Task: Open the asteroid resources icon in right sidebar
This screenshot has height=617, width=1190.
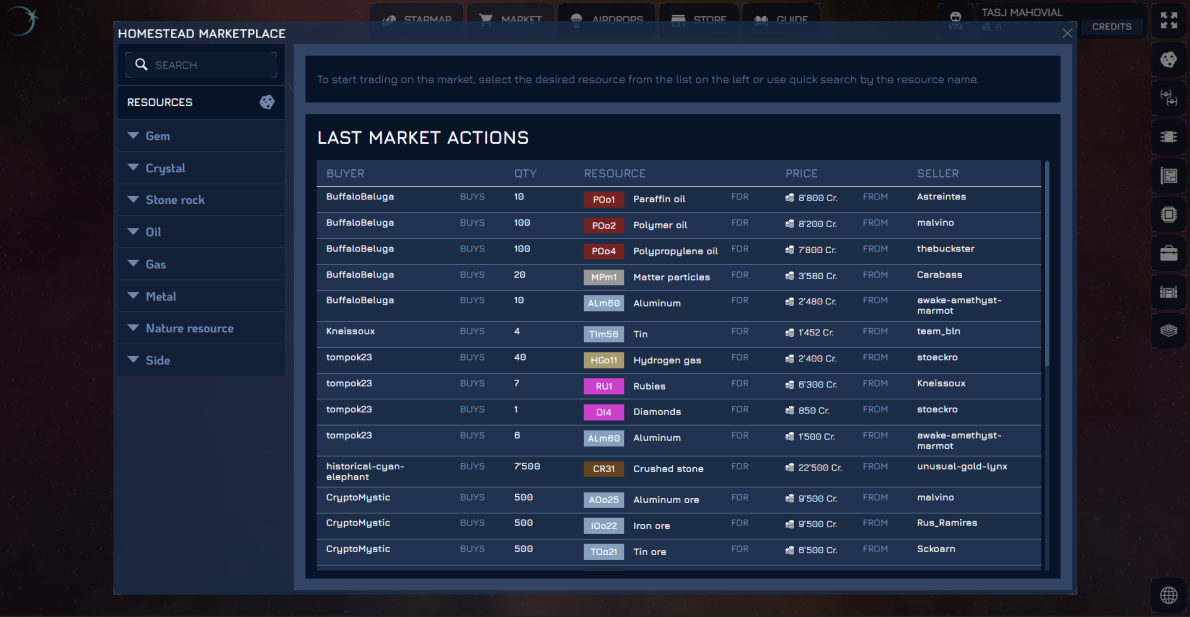Action: [1168, 60]
